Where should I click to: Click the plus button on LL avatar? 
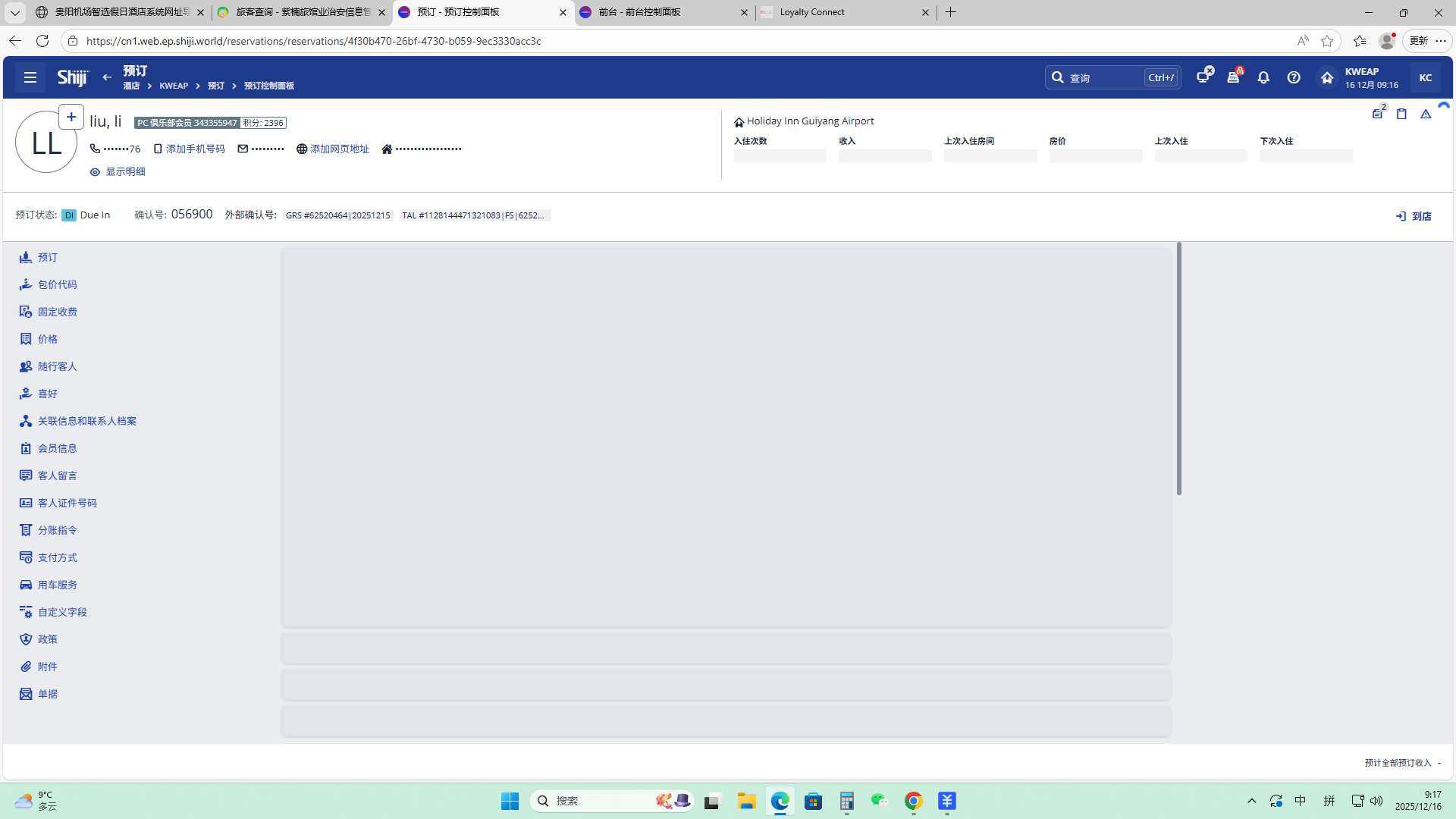(71, 117)
